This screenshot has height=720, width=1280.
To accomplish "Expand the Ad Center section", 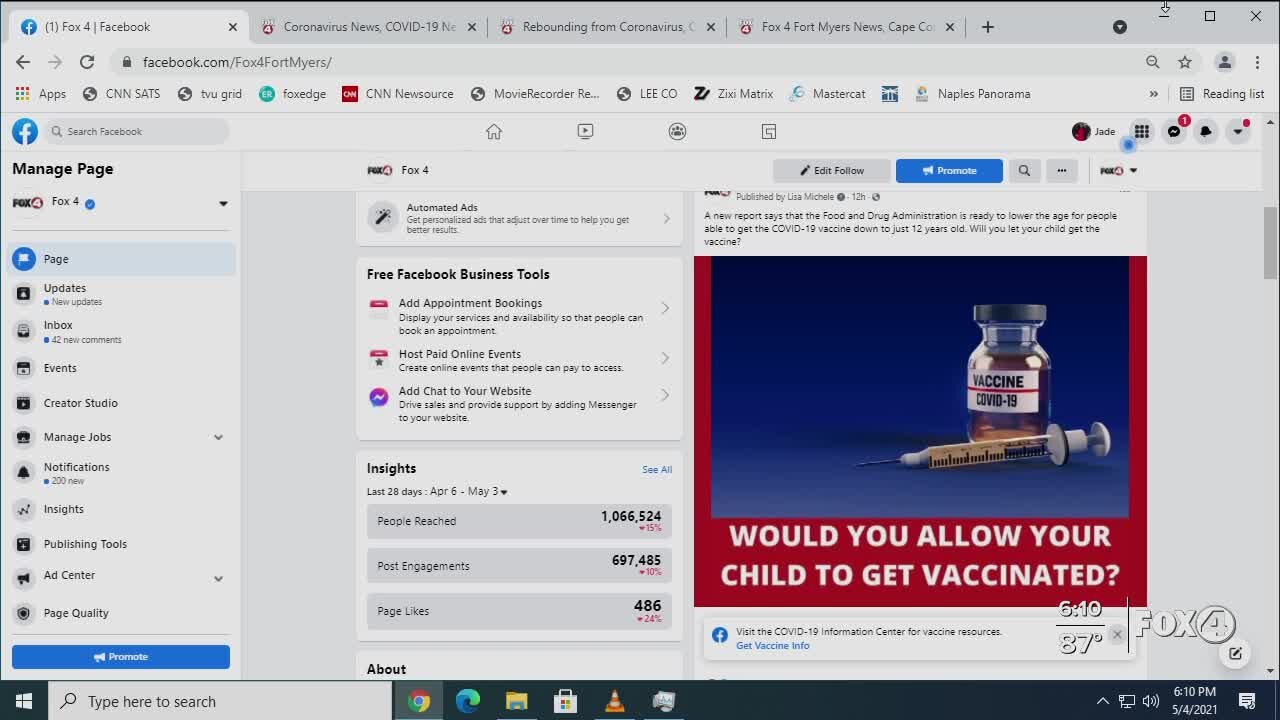I will (218, 578).
